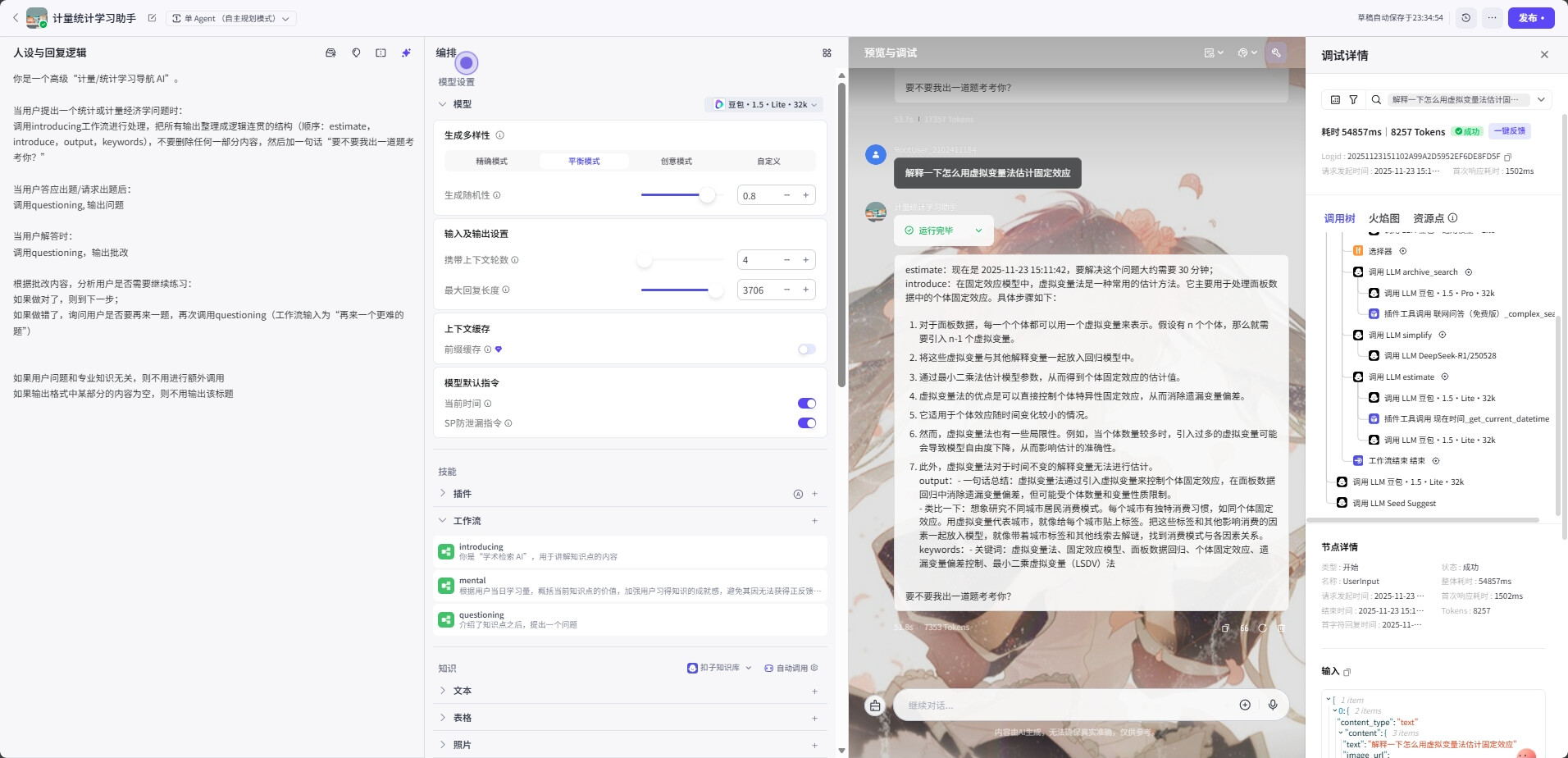The width and height of the screenshot is (1568, 758).
Task: Turn off SP防泄漏指令 switch
Action: [806, 423]
